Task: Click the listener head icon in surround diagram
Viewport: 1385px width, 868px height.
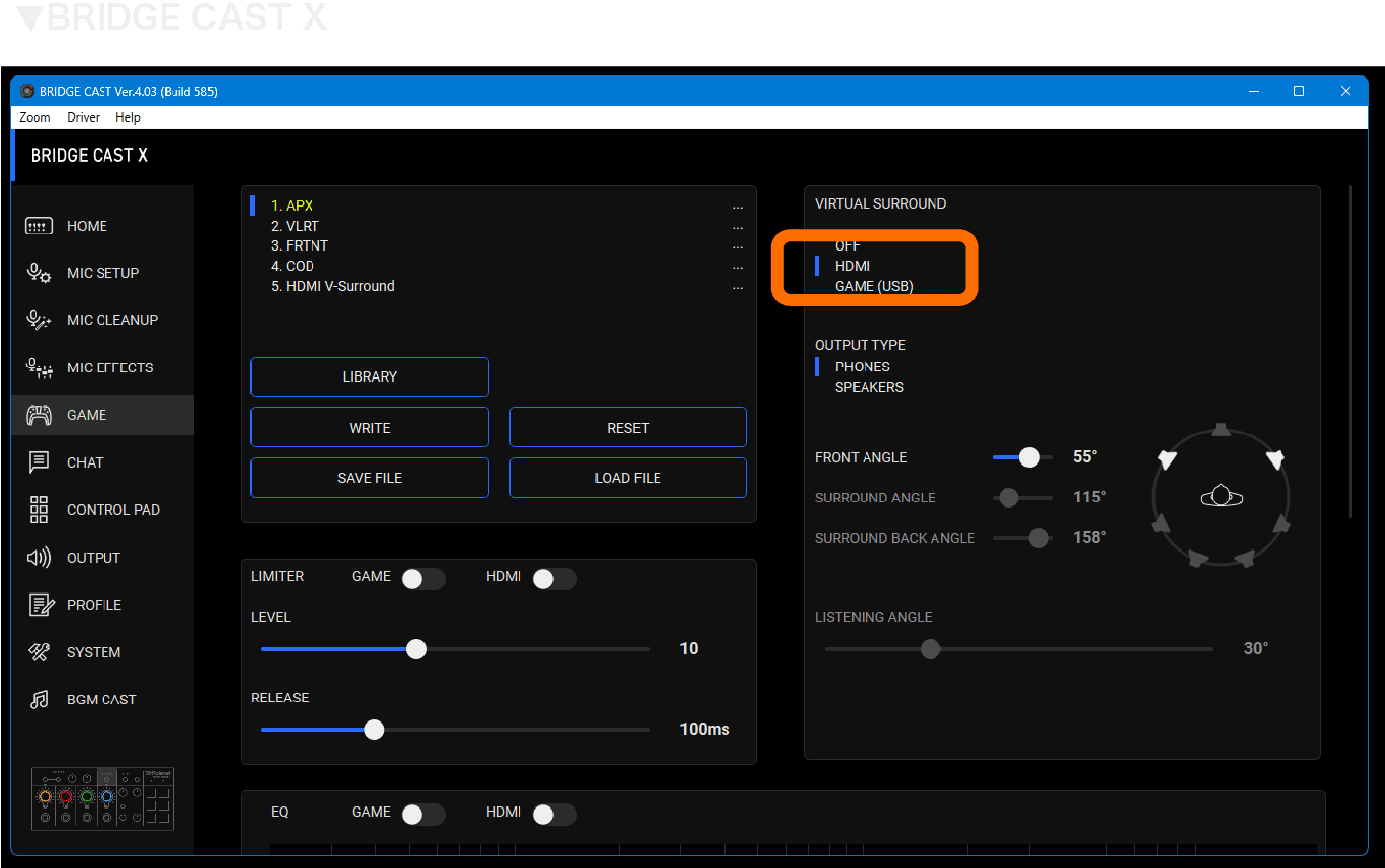Action: click(1221, 496)
